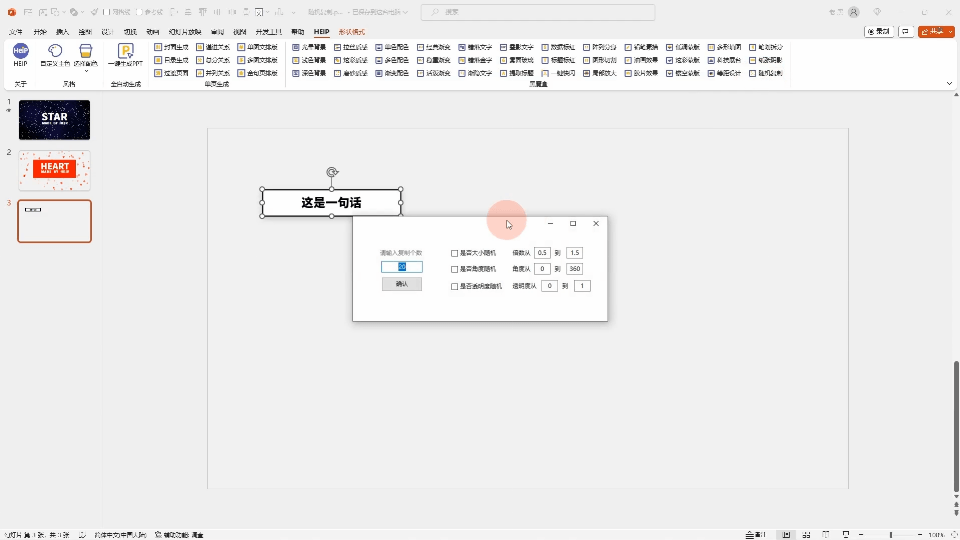Choose 递进关系 layout tool
Screen dimensions: 960x540
point(213,47)
